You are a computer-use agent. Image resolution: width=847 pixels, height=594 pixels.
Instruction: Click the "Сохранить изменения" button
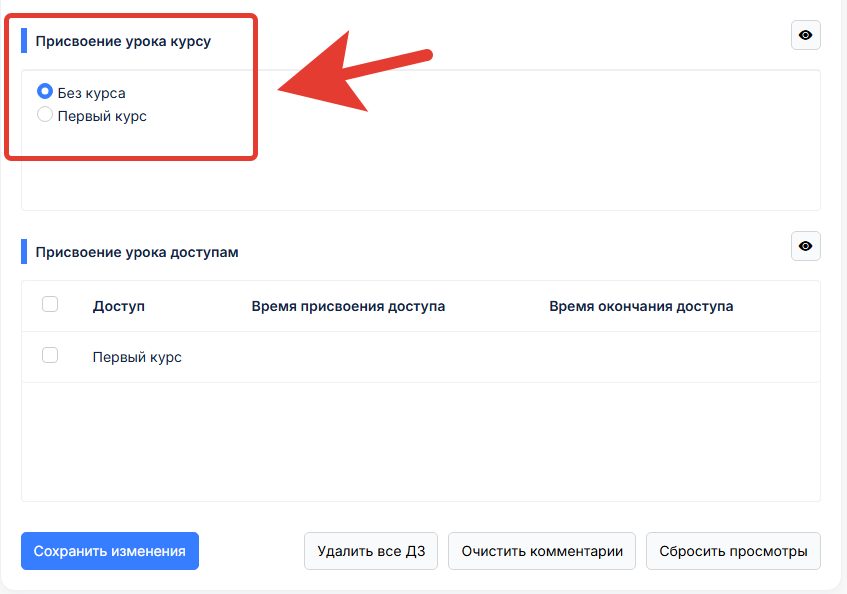click(x=110, y=551)
